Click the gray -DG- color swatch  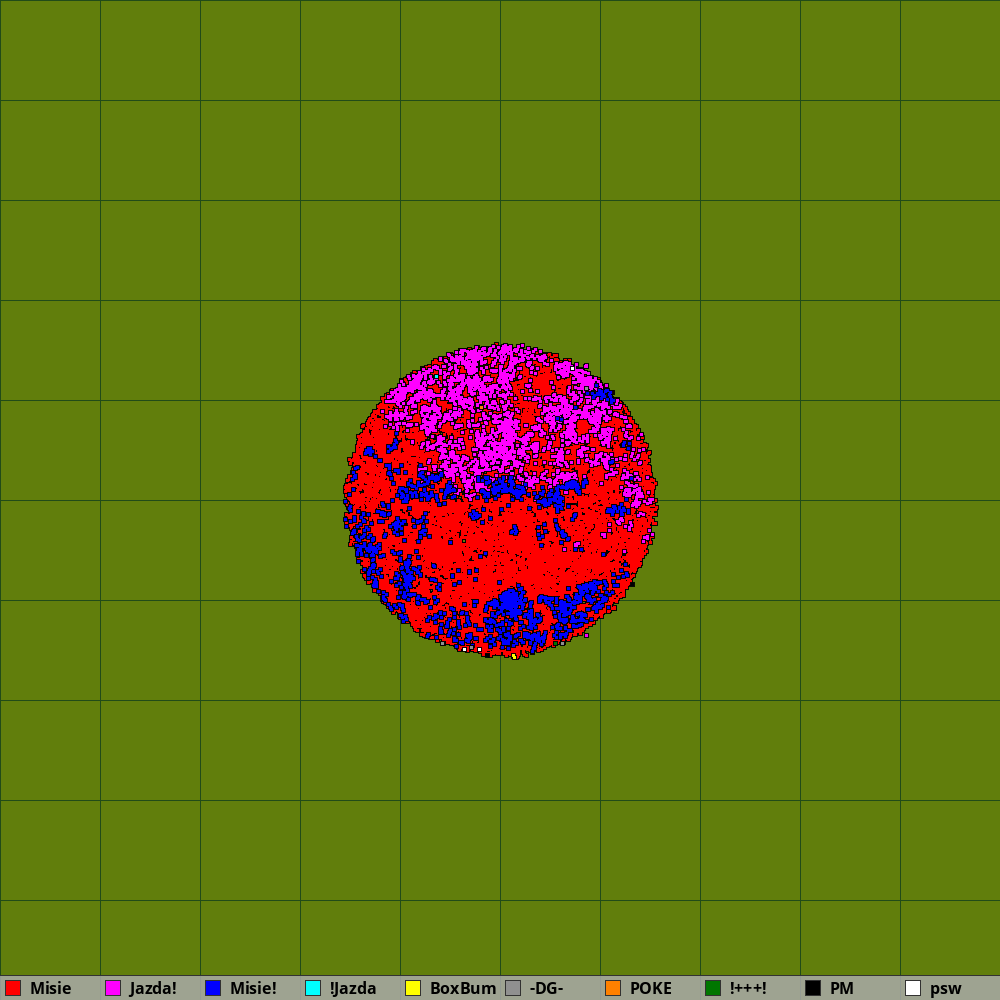point(513,988)
